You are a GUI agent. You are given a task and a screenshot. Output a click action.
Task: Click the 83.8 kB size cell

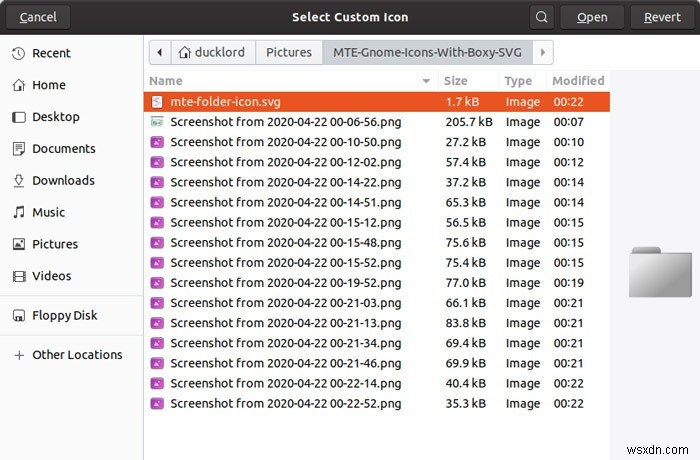[x=466, y=323]
